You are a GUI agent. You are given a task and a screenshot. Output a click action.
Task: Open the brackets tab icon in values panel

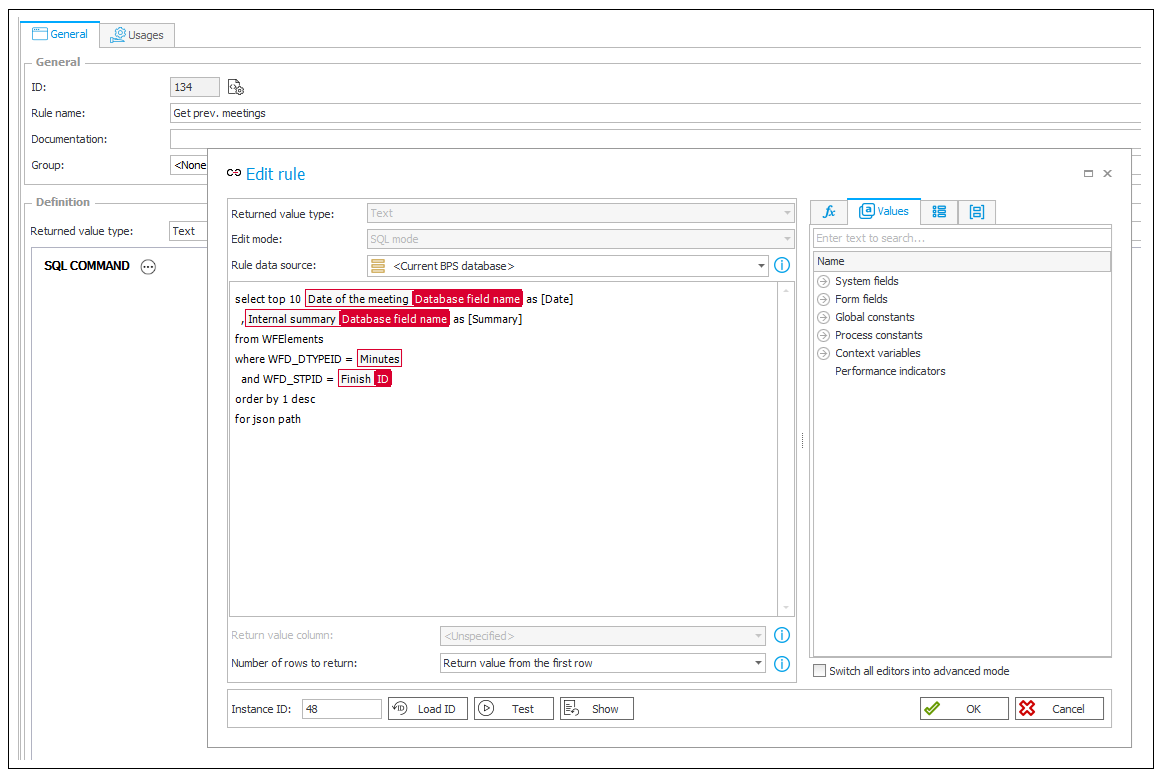tap(976, 212)
